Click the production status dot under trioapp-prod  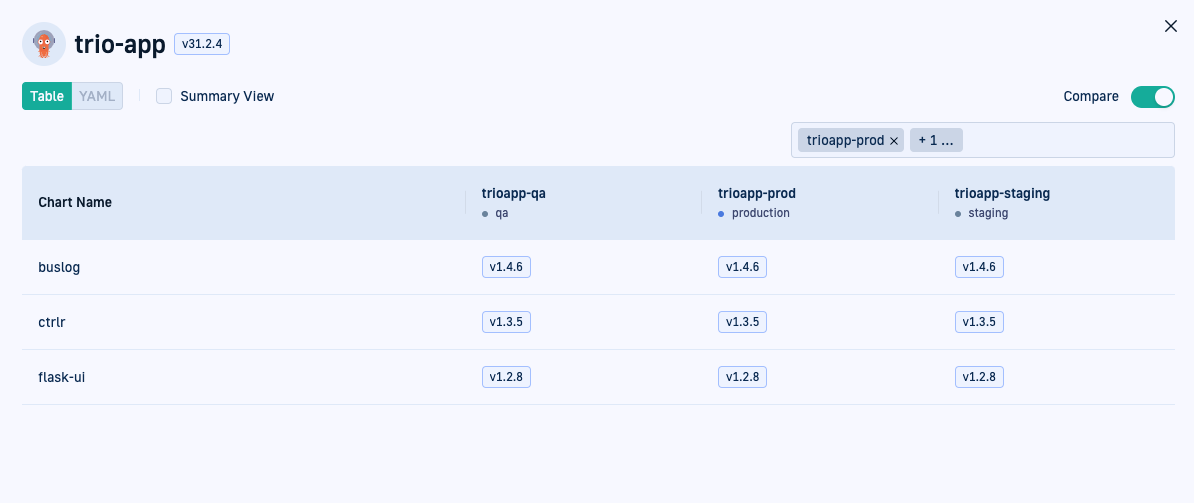coord(721,214)
